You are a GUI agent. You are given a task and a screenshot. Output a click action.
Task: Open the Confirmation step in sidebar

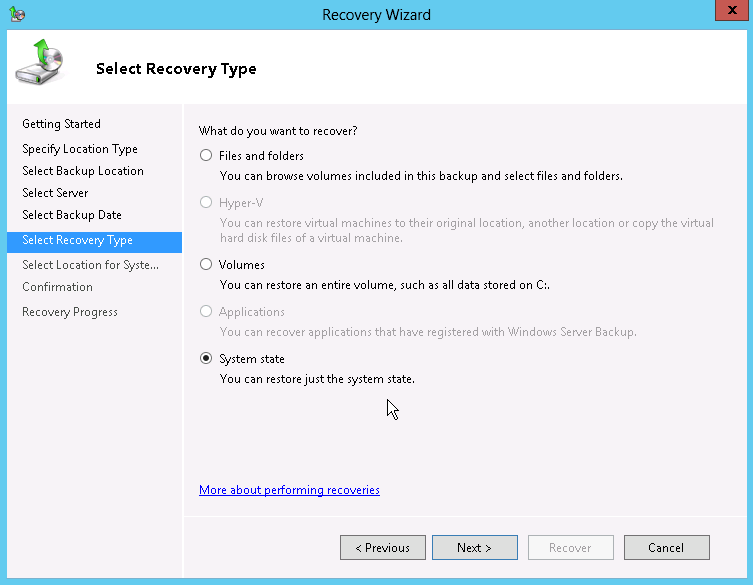(x=57, y=287)
